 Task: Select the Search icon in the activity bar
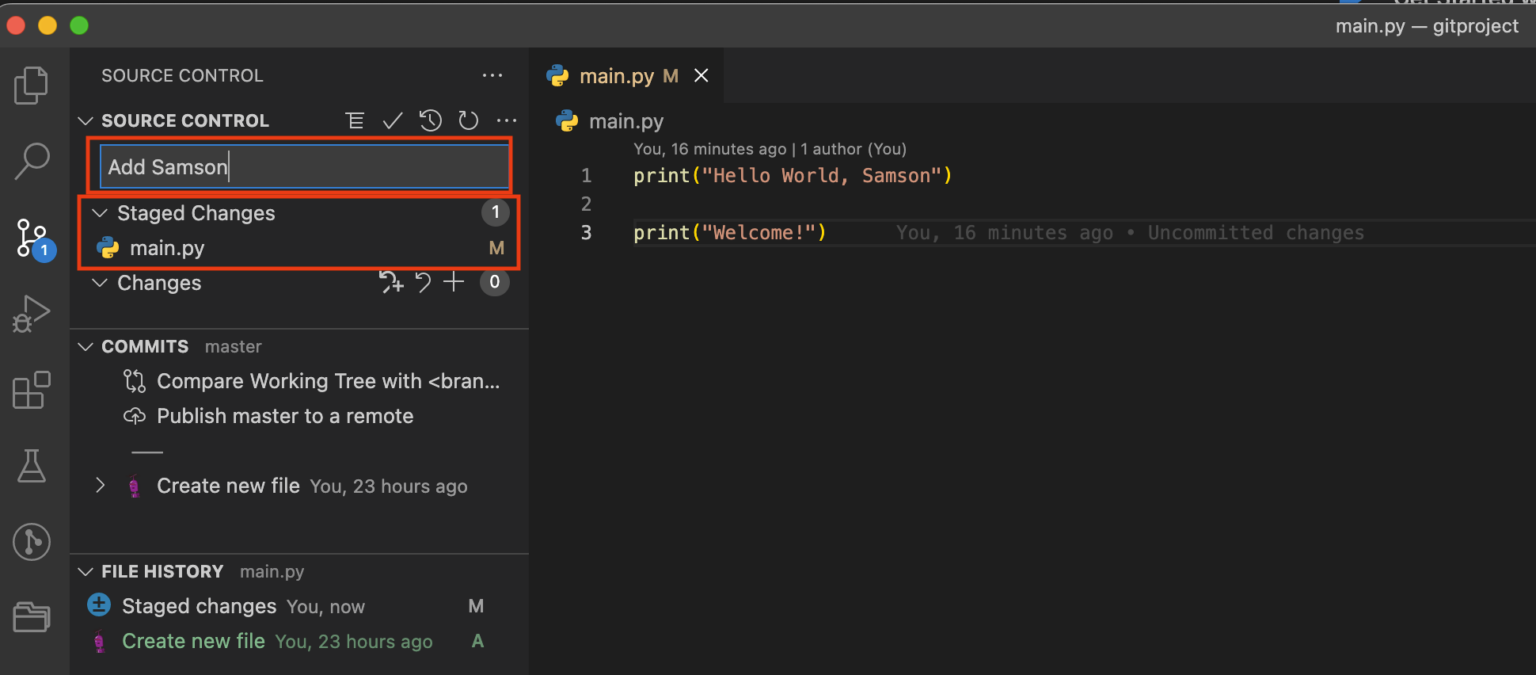pos(31,160)
